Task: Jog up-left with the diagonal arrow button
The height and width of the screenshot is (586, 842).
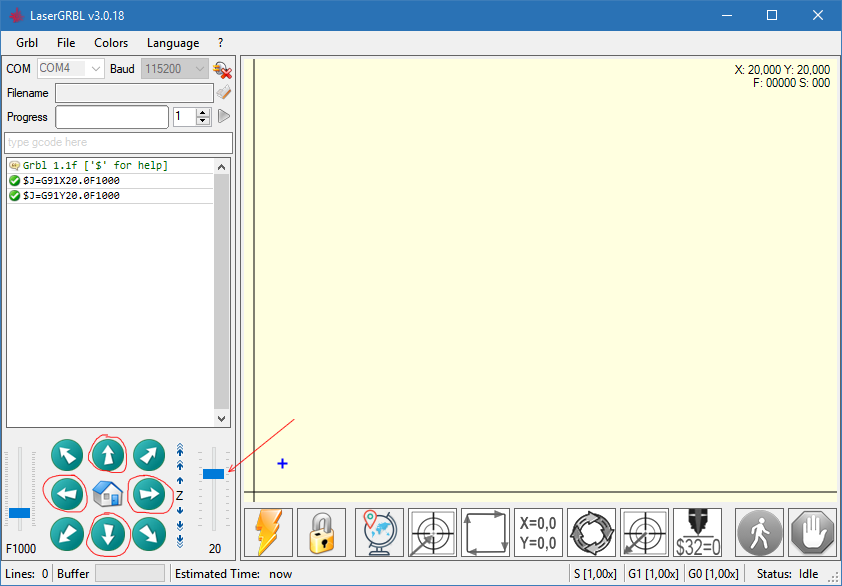Action: 67,455
